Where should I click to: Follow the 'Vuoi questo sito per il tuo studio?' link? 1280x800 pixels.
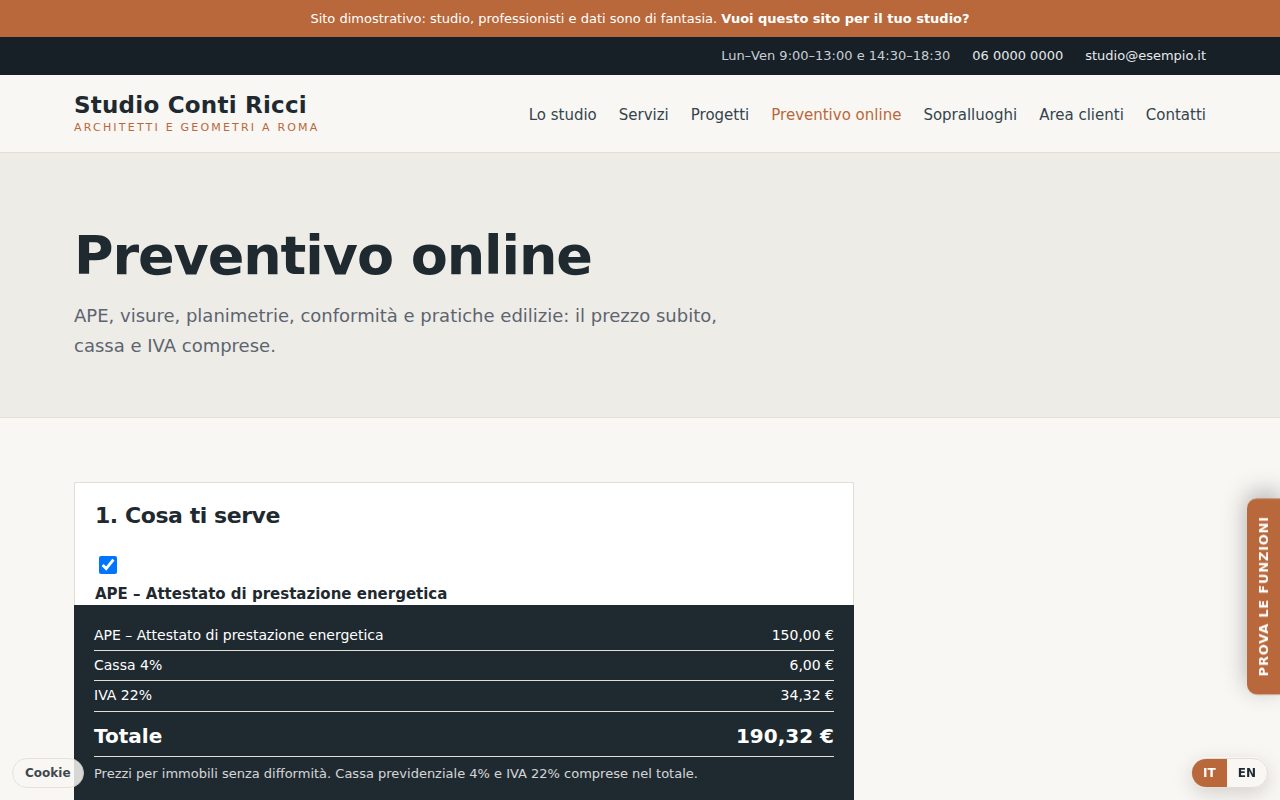845,18
